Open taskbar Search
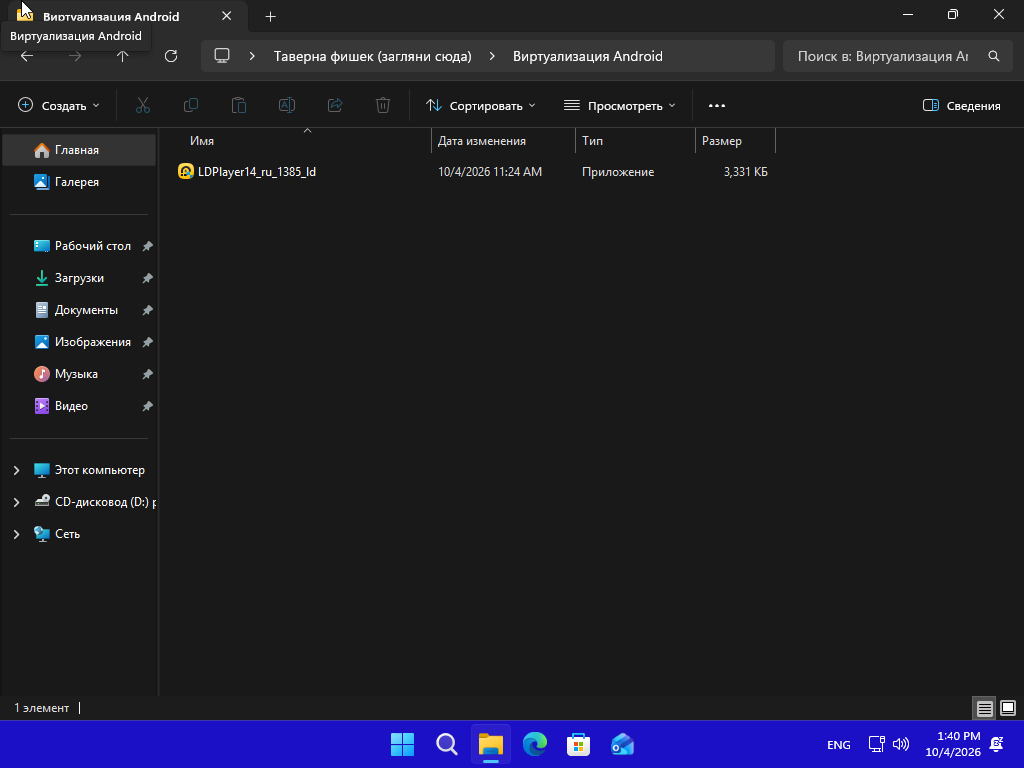Screen dimensions: 1024x768 447,744
